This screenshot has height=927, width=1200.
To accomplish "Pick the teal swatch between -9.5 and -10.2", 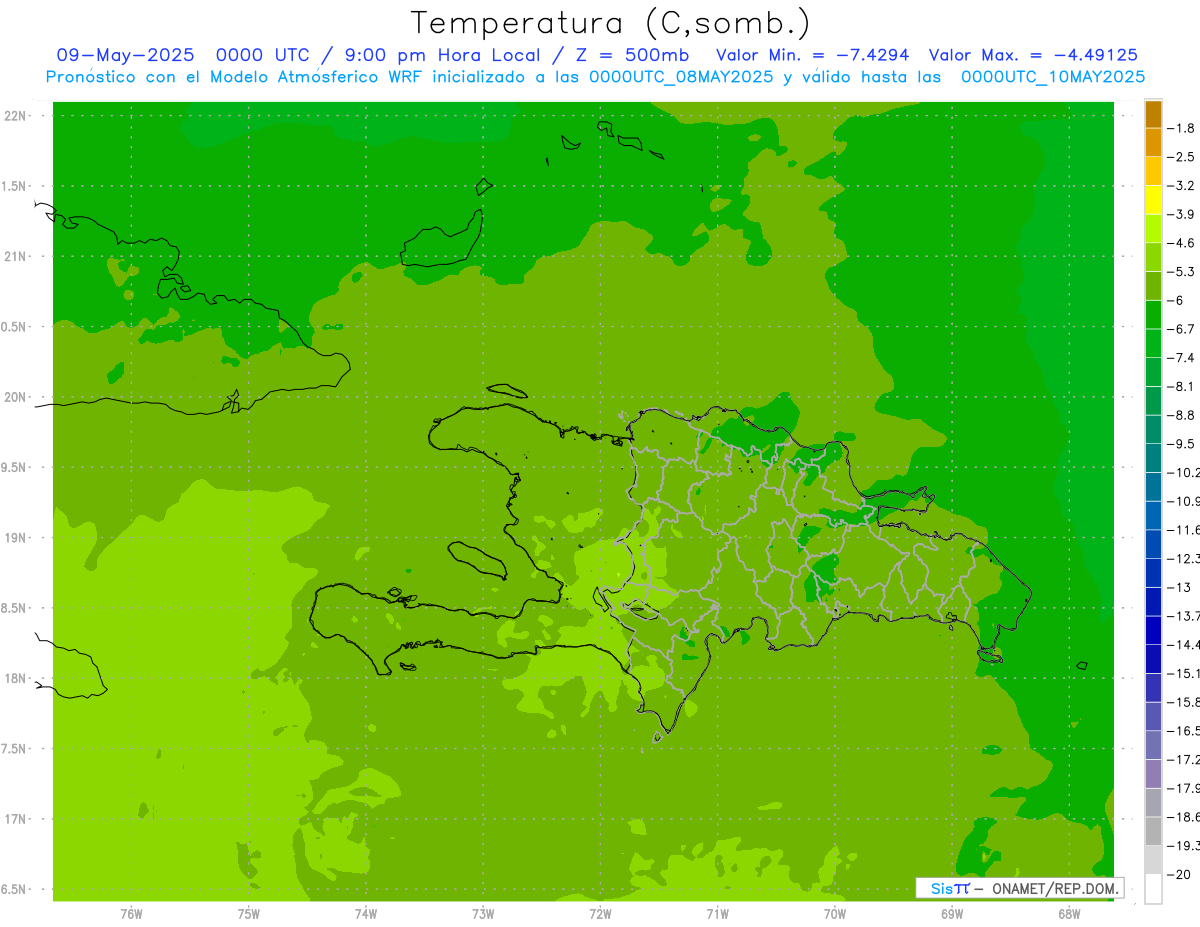I will coord(1153,458).
